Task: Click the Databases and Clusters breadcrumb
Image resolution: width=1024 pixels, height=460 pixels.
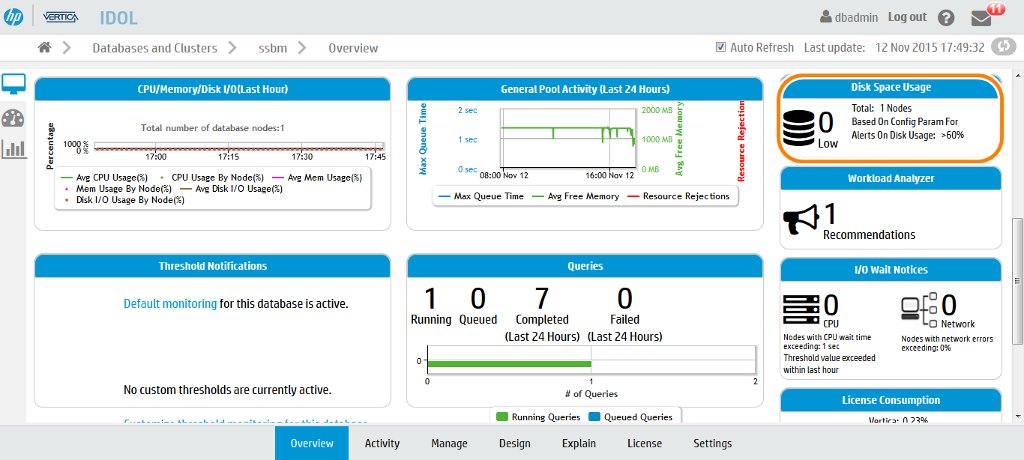Action: pos(155,48)
